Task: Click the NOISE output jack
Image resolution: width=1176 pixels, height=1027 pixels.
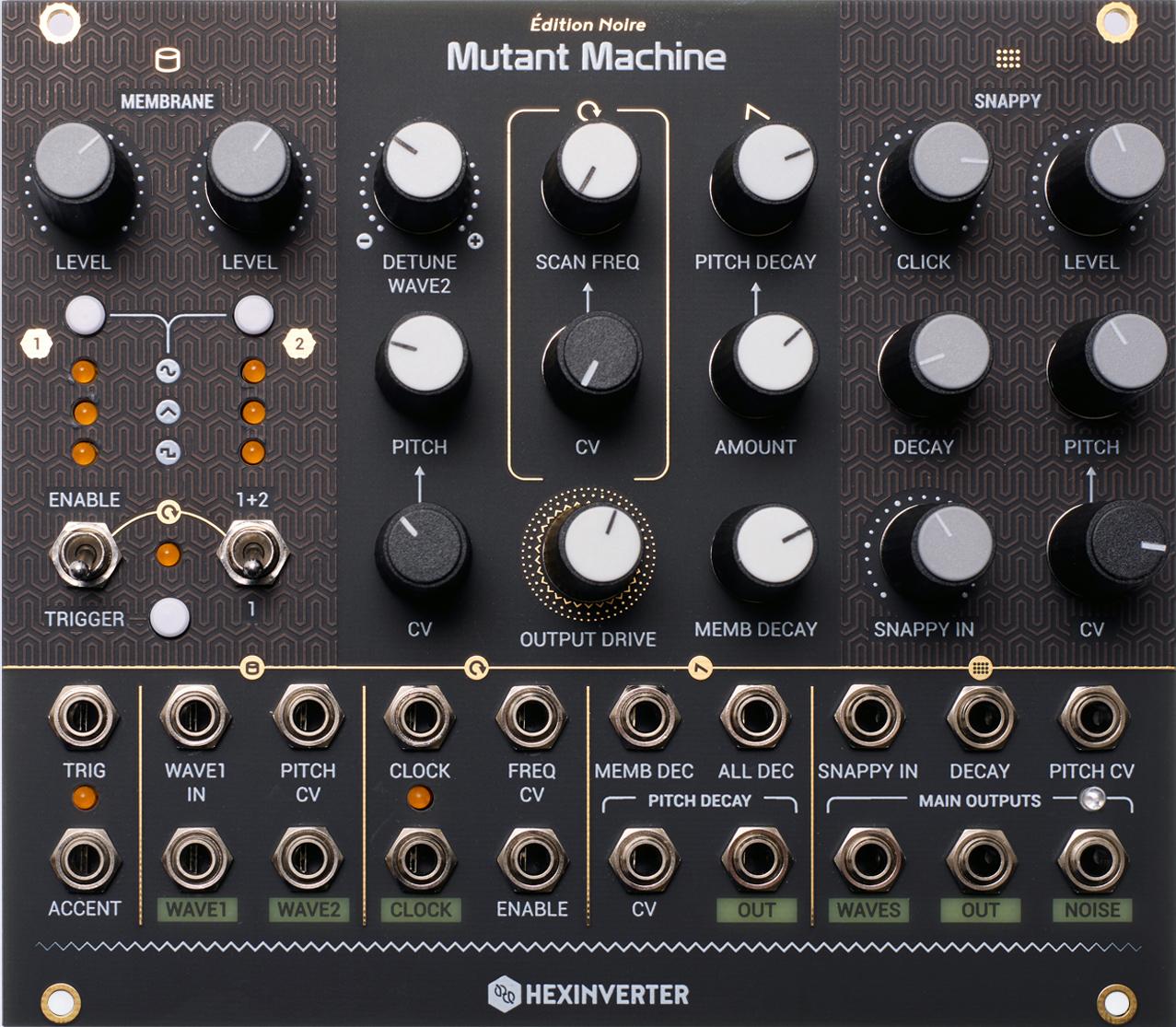Action: click(1092, 860)
